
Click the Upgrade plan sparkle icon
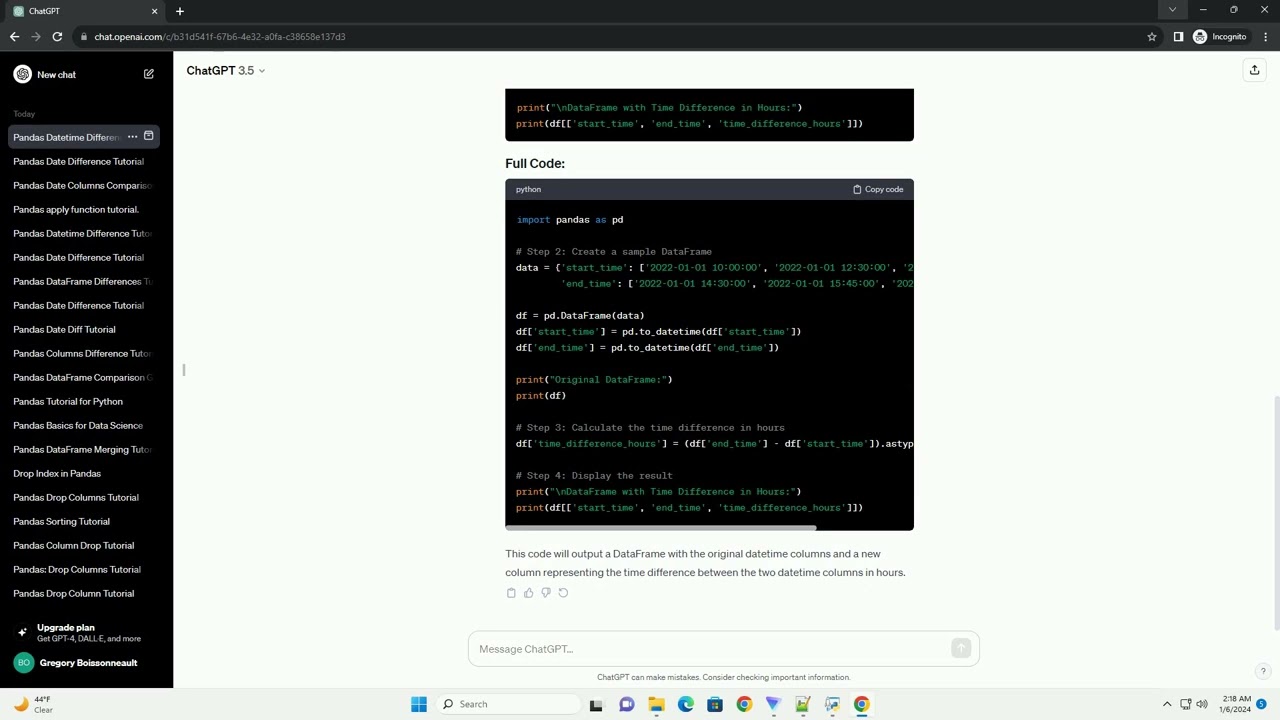22,632
